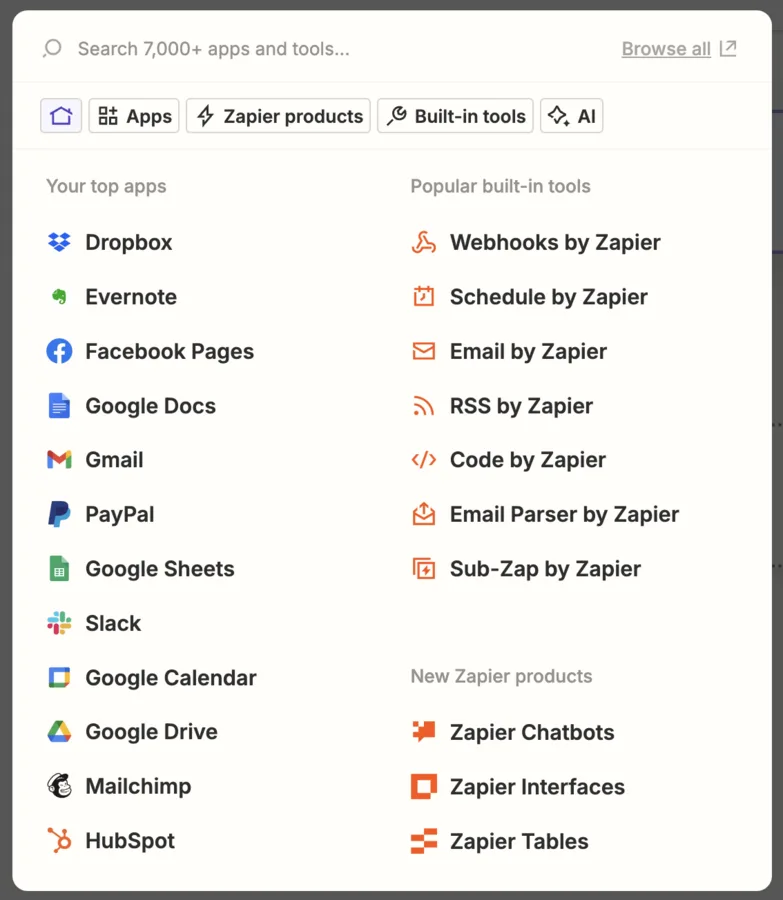The image size is (783, 900).
Task: Switch to the Apps filter tab
Action: click(133, 115)
